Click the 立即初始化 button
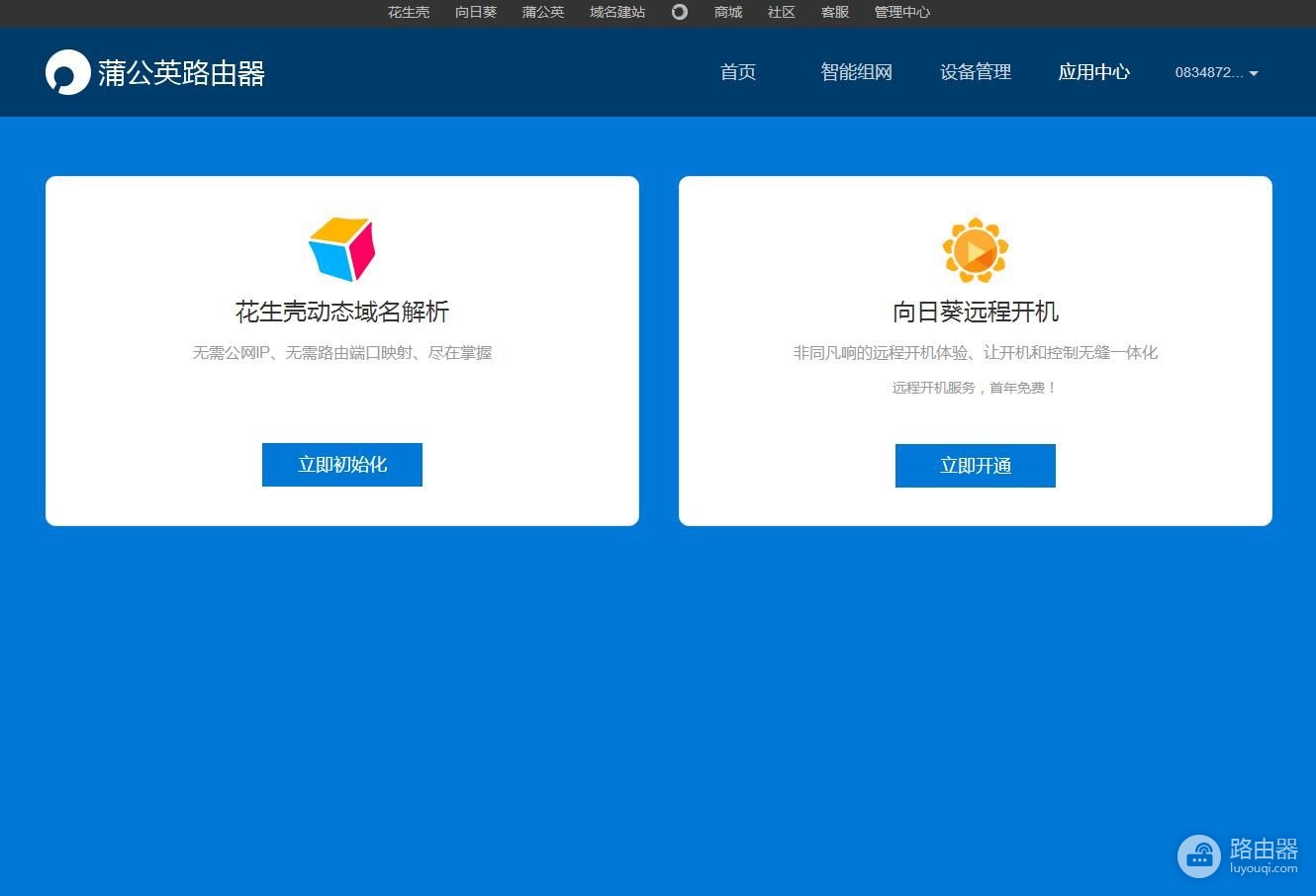1316x896 pixels. pos(342,465)
